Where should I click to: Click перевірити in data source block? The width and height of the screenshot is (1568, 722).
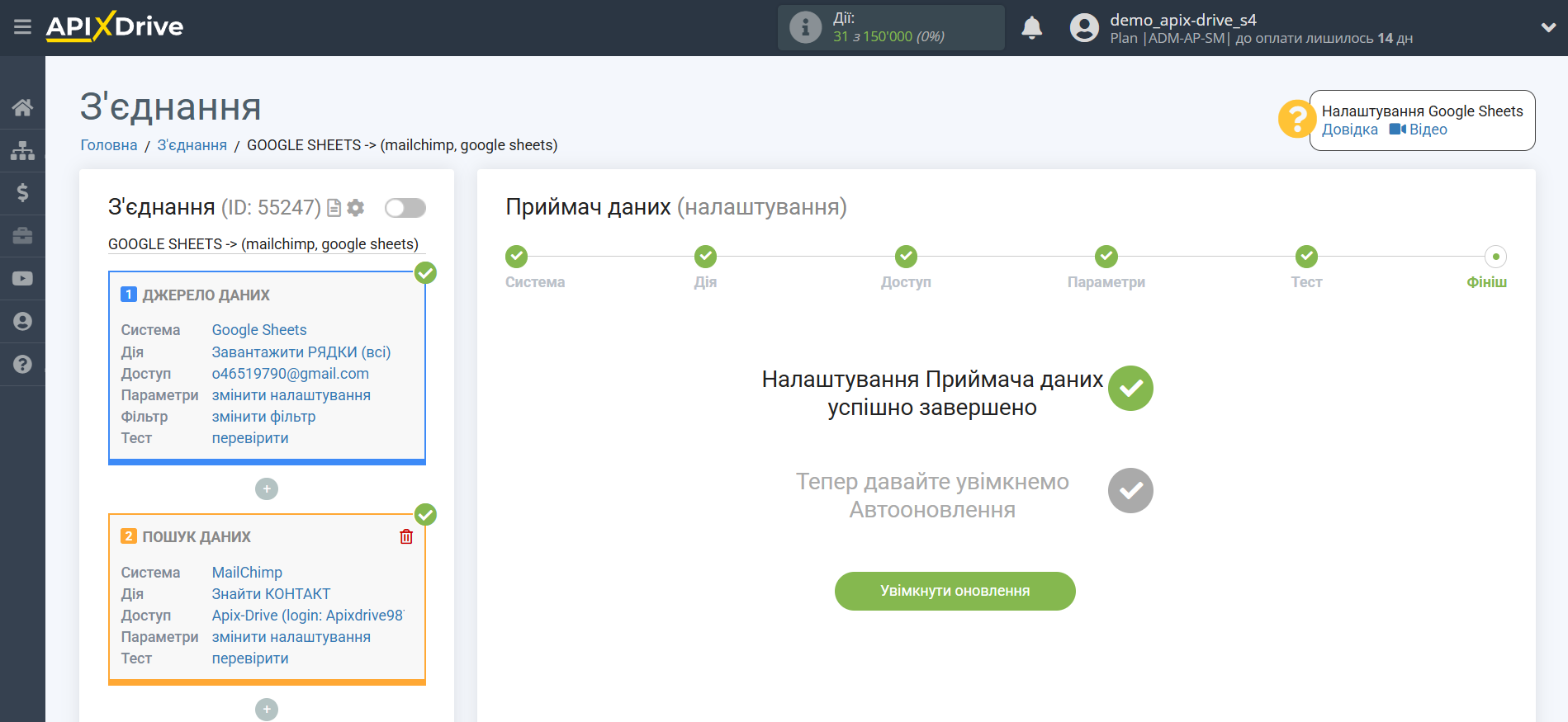pos(250,438)
